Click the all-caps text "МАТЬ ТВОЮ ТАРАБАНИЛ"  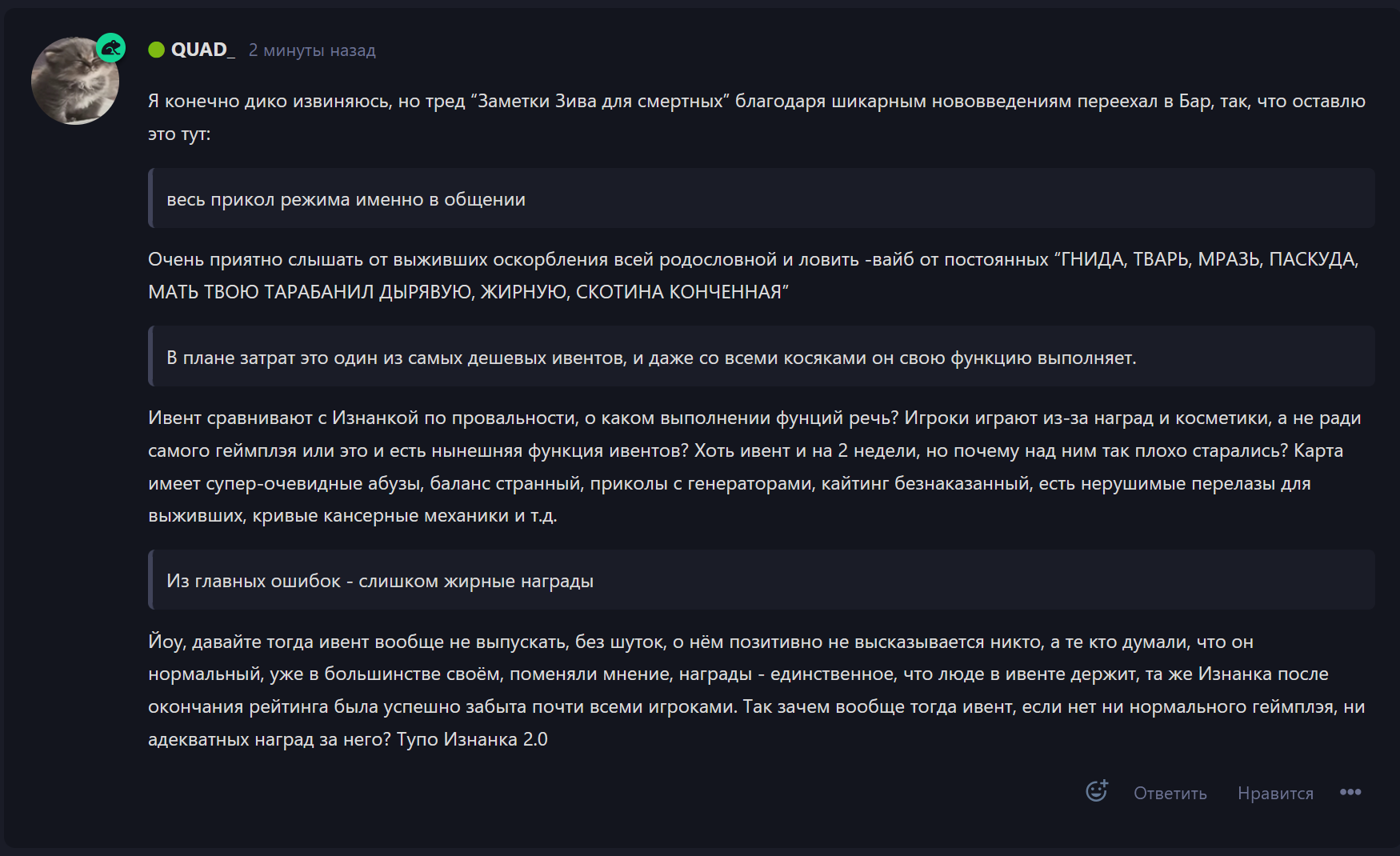tap(261, 292)
